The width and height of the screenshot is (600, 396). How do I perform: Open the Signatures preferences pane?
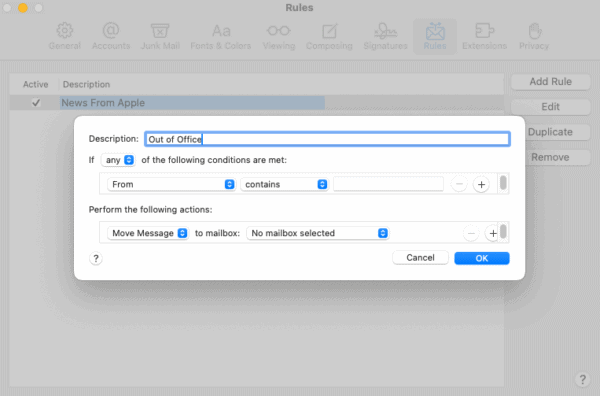(x=385, y=37)
